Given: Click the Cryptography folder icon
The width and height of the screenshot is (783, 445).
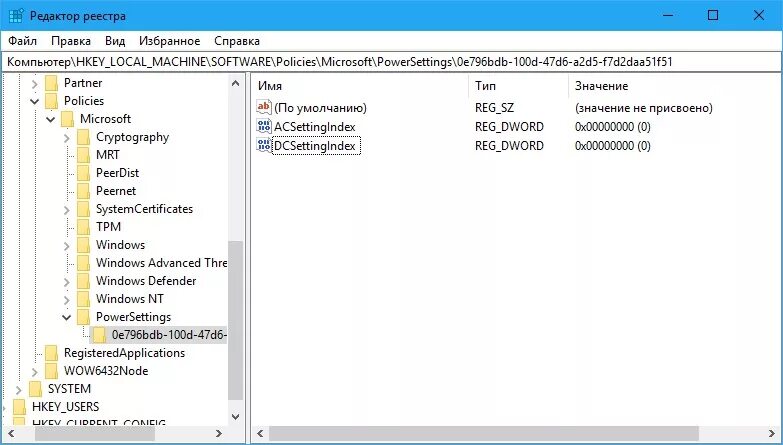Looking at the screenshot, I should [83, 137].
